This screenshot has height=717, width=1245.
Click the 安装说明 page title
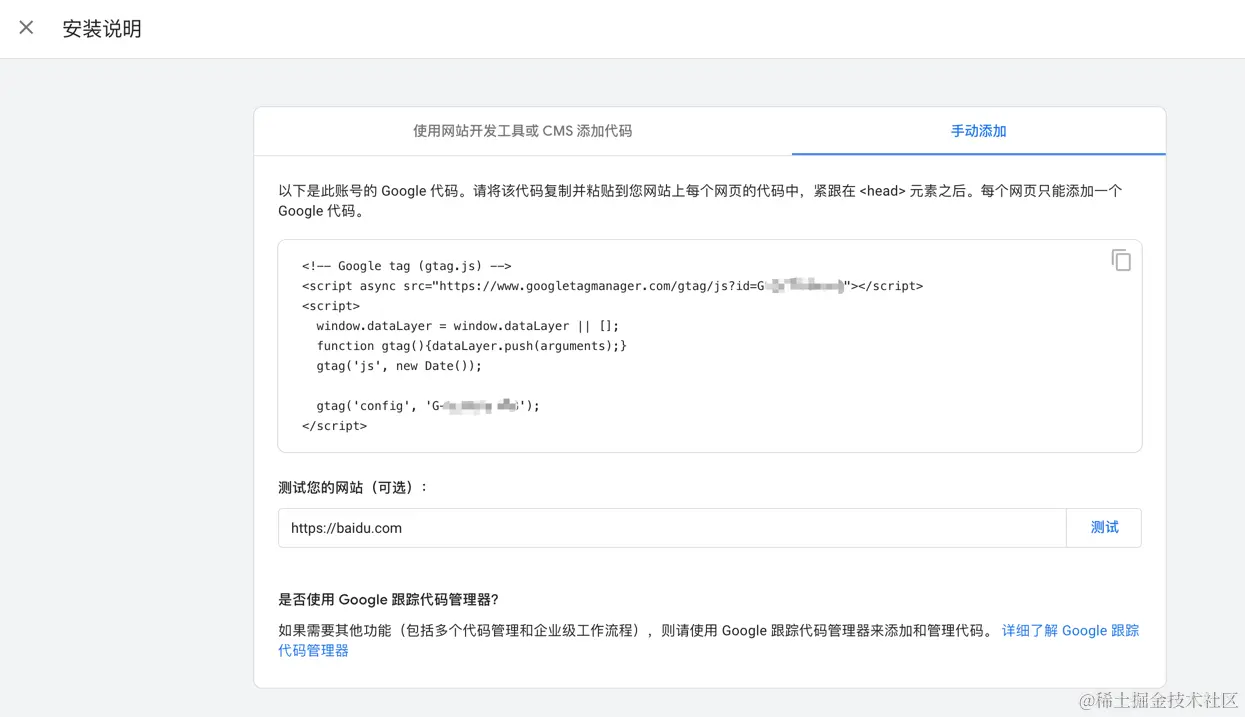point(102,29)
